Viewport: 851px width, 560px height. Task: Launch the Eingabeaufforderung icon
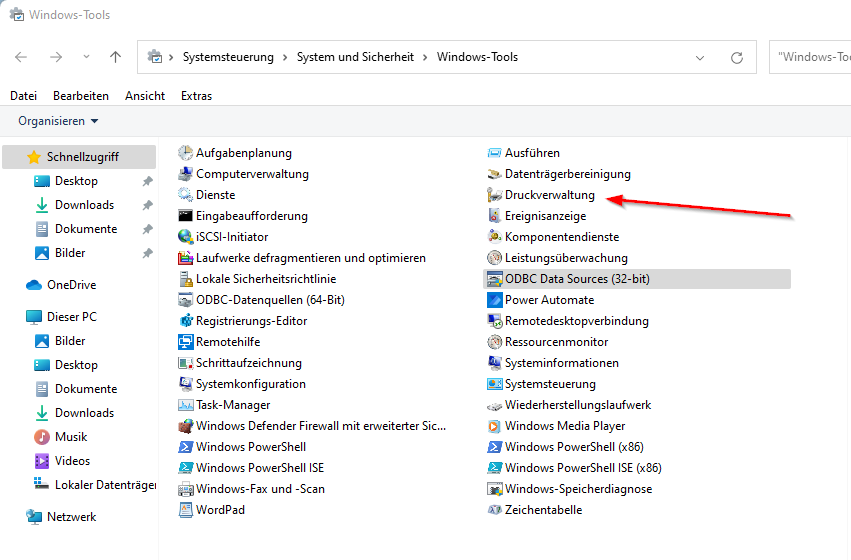click(x=186, y=216)
